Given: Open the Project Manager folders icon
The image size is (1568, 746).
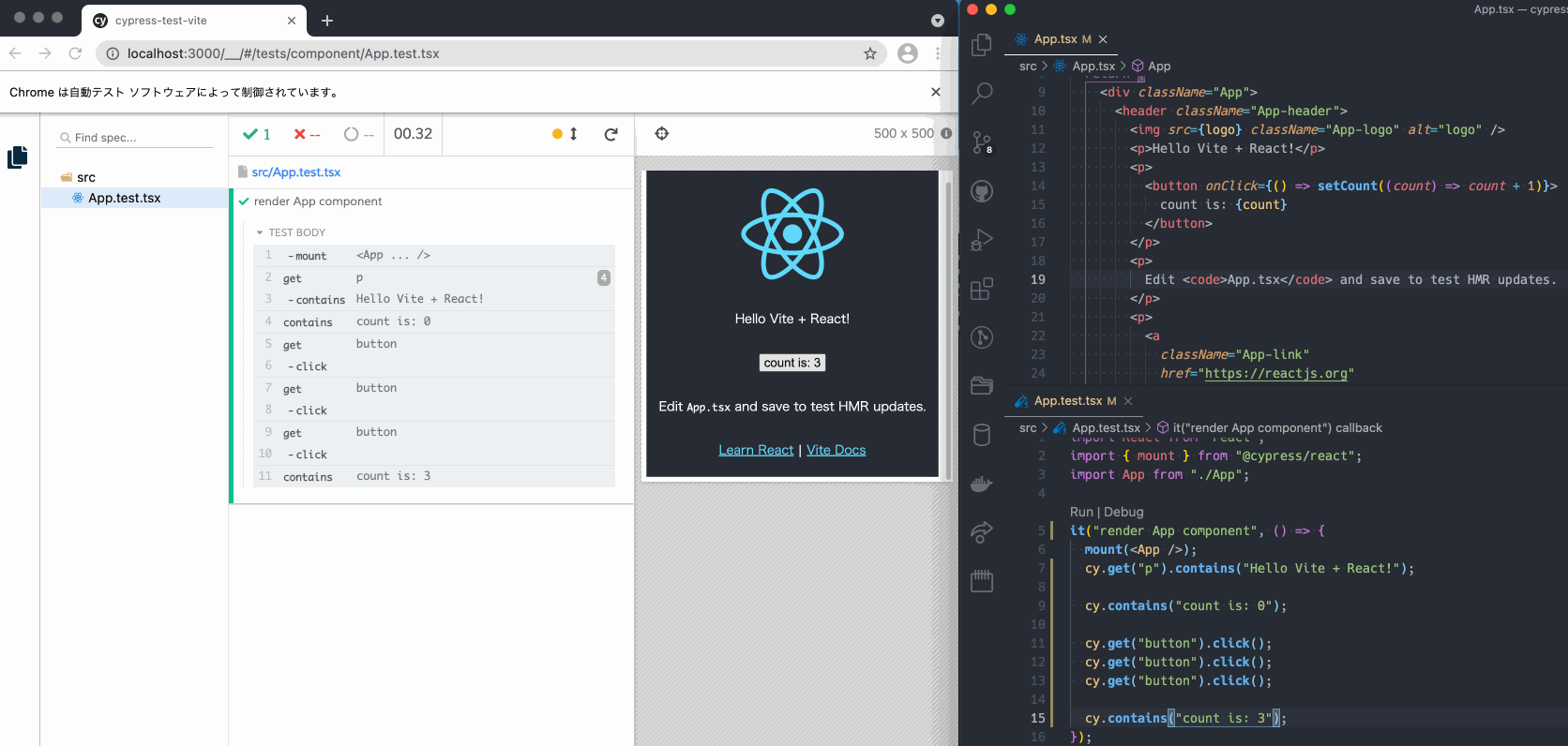Looking at the screenshot, I should [x=982, y=386].
